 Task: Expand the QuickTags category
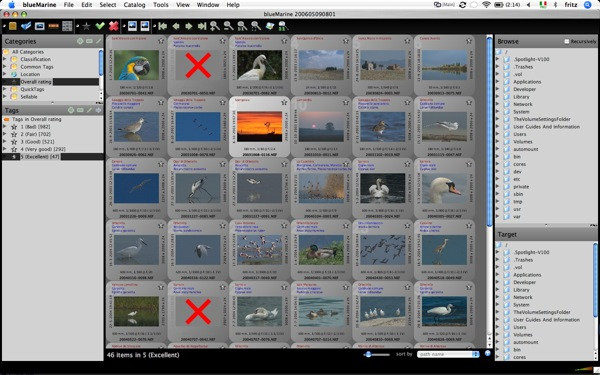click(5, 89)
